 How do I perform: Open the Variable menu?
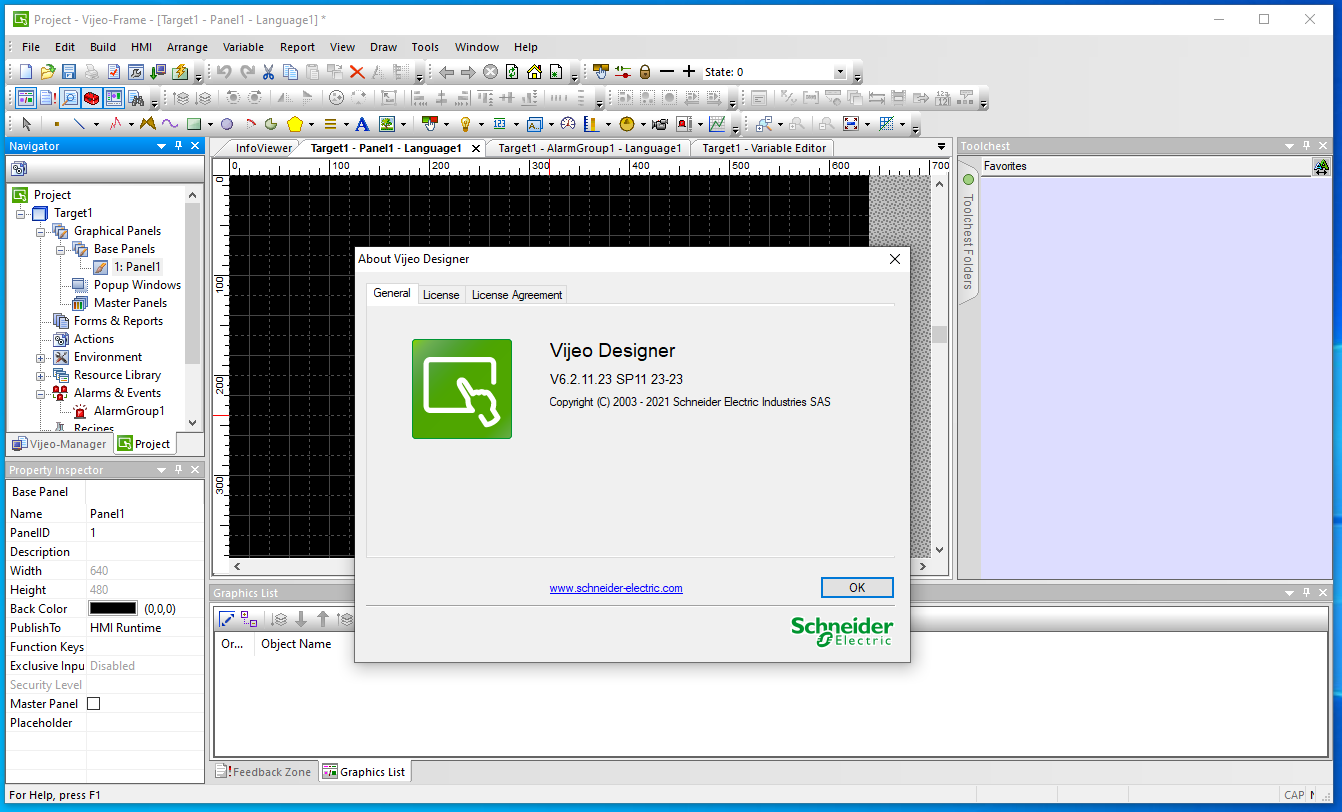(x=243, y=47)
